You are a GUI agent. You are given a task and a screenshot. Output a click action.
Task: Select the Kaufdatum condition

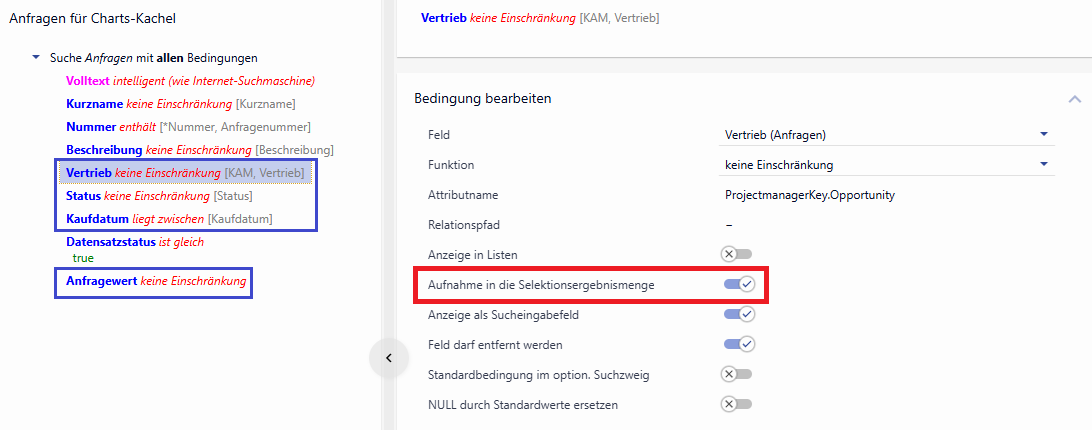pyautogui.click(x=98, y=219)
